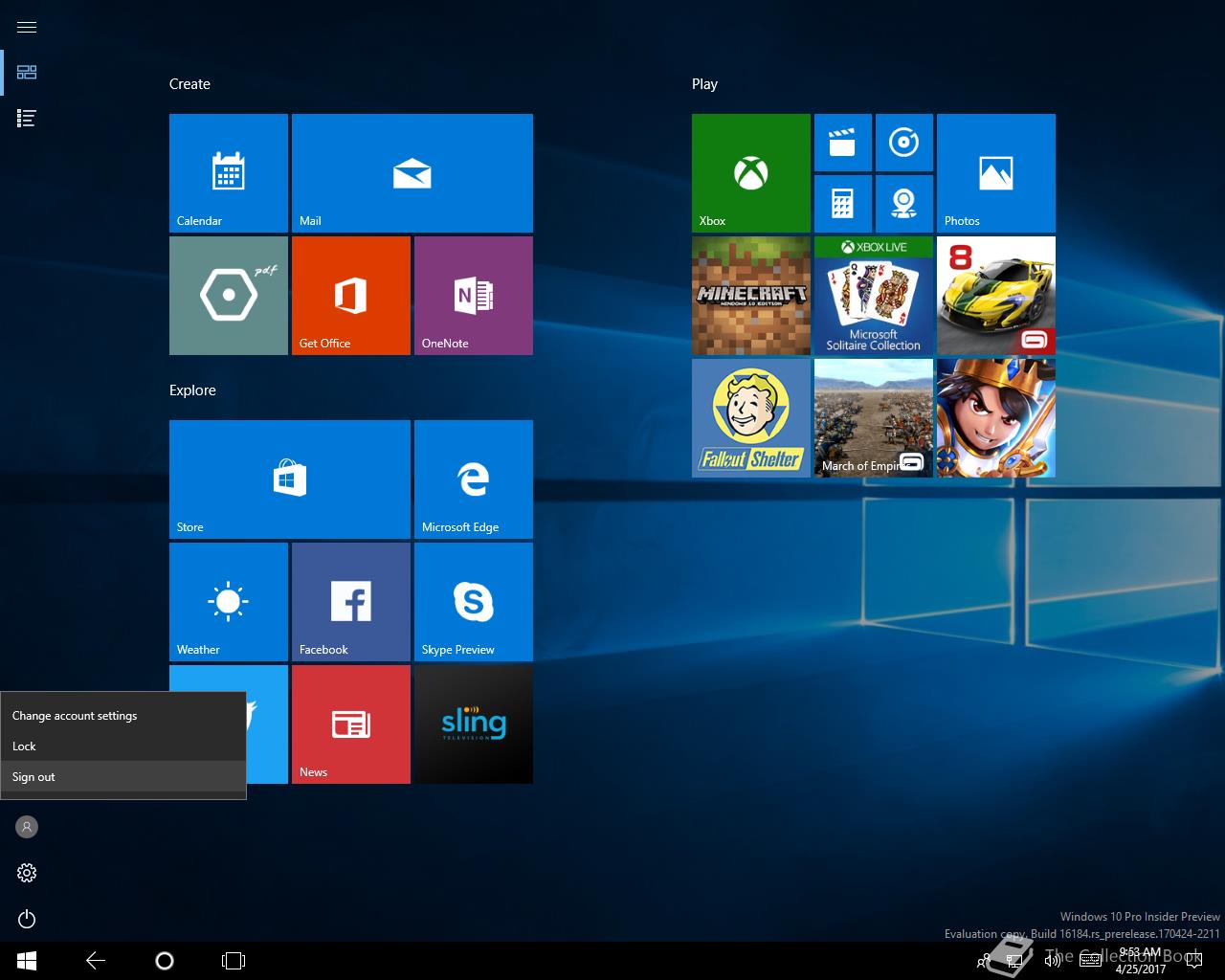Choose Lock from the account menu

click(123, 746)
